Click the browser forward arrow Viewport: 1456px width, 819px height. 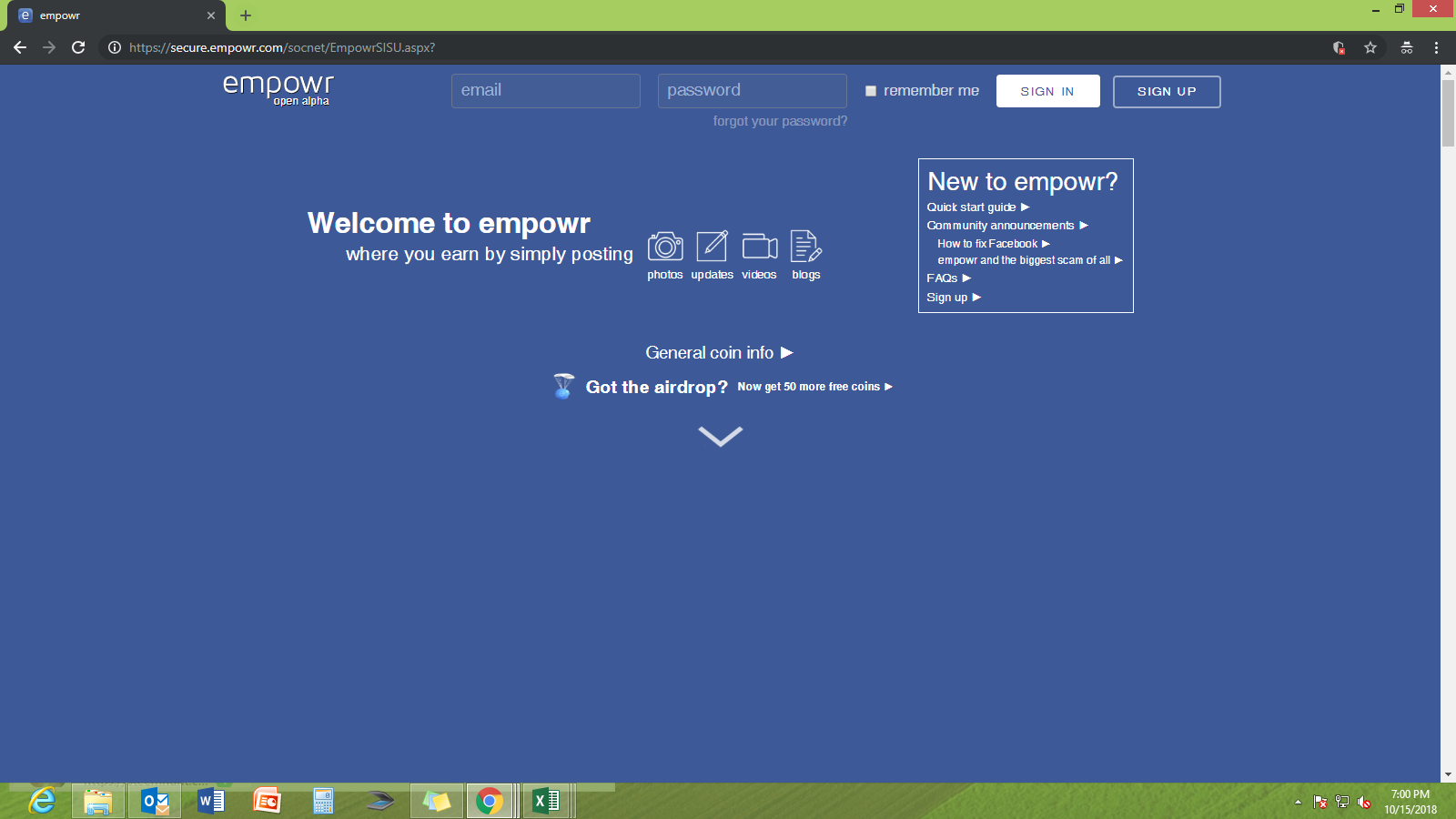[x=49, y=47]
